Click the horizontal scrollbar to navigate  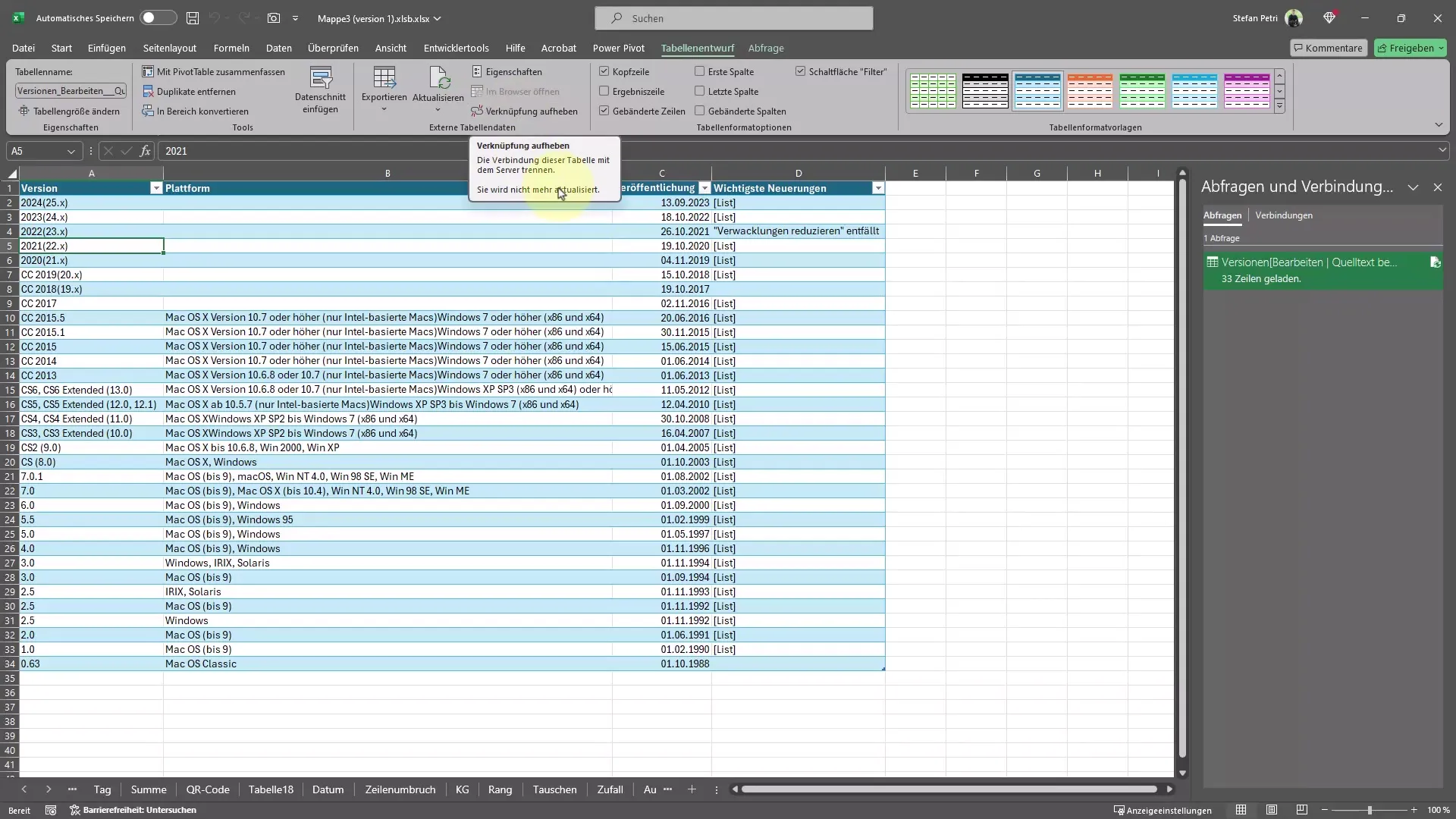tap(952, 789)
